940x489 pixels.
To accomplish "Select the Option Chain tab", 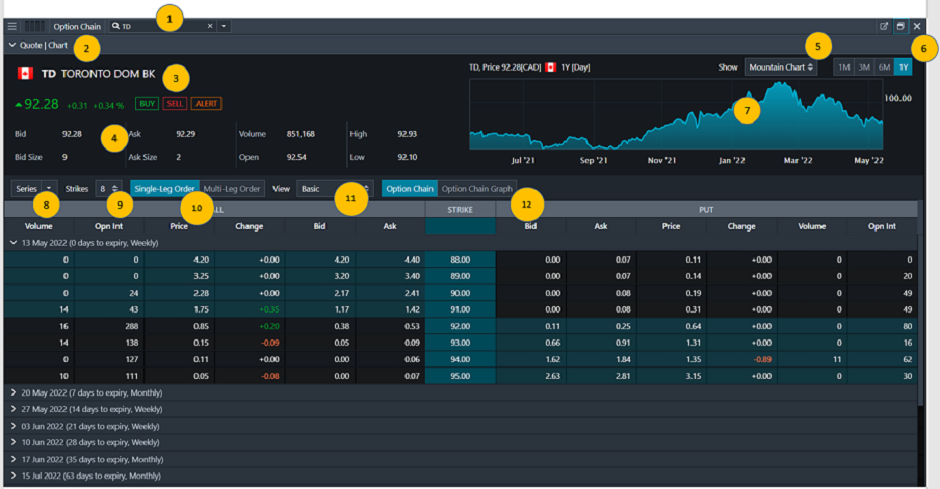I will pyautogui.click(x=410, y=188).
